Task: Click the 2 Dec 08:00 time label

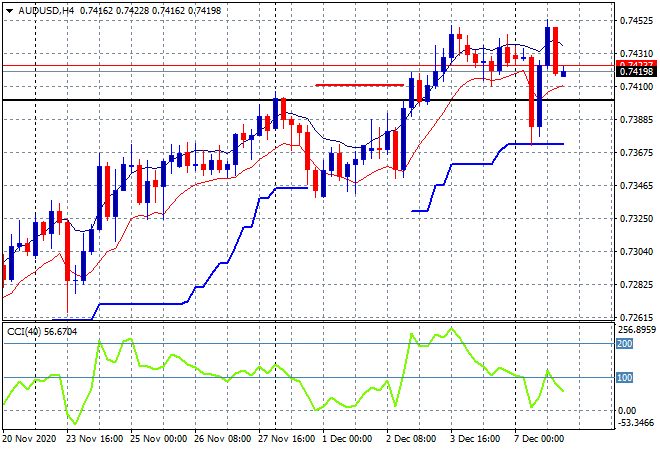Action: [x=411, y=439]
